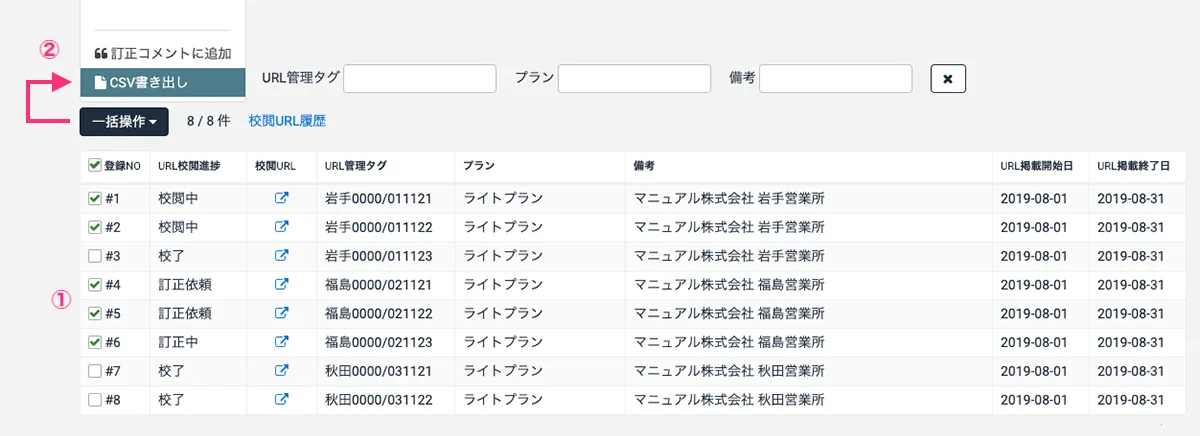1200x436 pixels.
Task: Click 校了 status in row #3
Action: pos(172,256)
